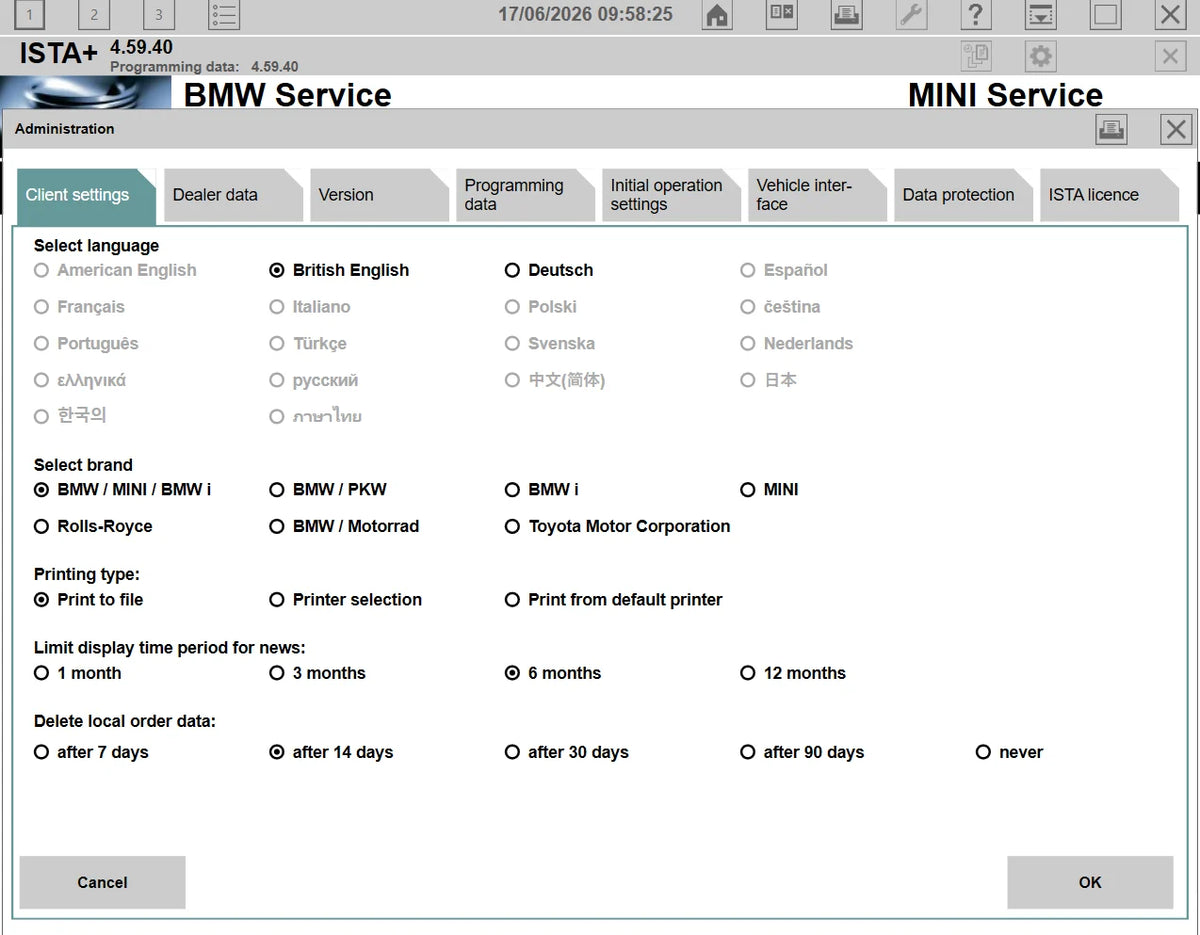The height and width of the screenshot is (935, 1200).
Task: Choose Printer selection printing type
Action: click(x=346, y=600)
